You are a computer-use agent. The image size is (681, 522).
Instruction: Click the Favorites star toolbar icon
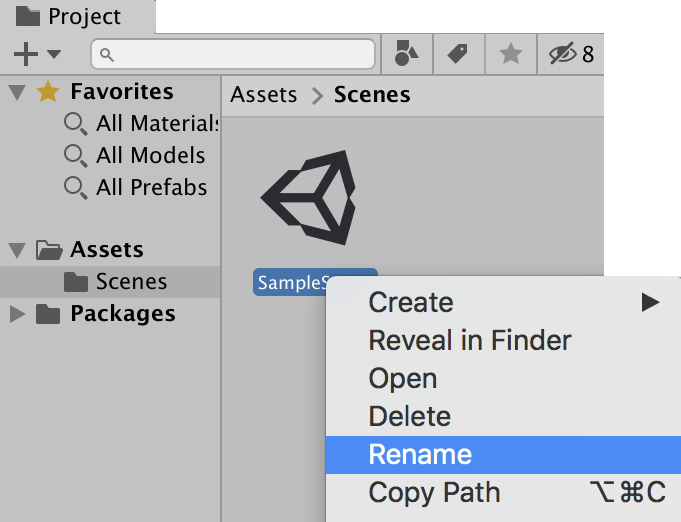pos(511,54)
